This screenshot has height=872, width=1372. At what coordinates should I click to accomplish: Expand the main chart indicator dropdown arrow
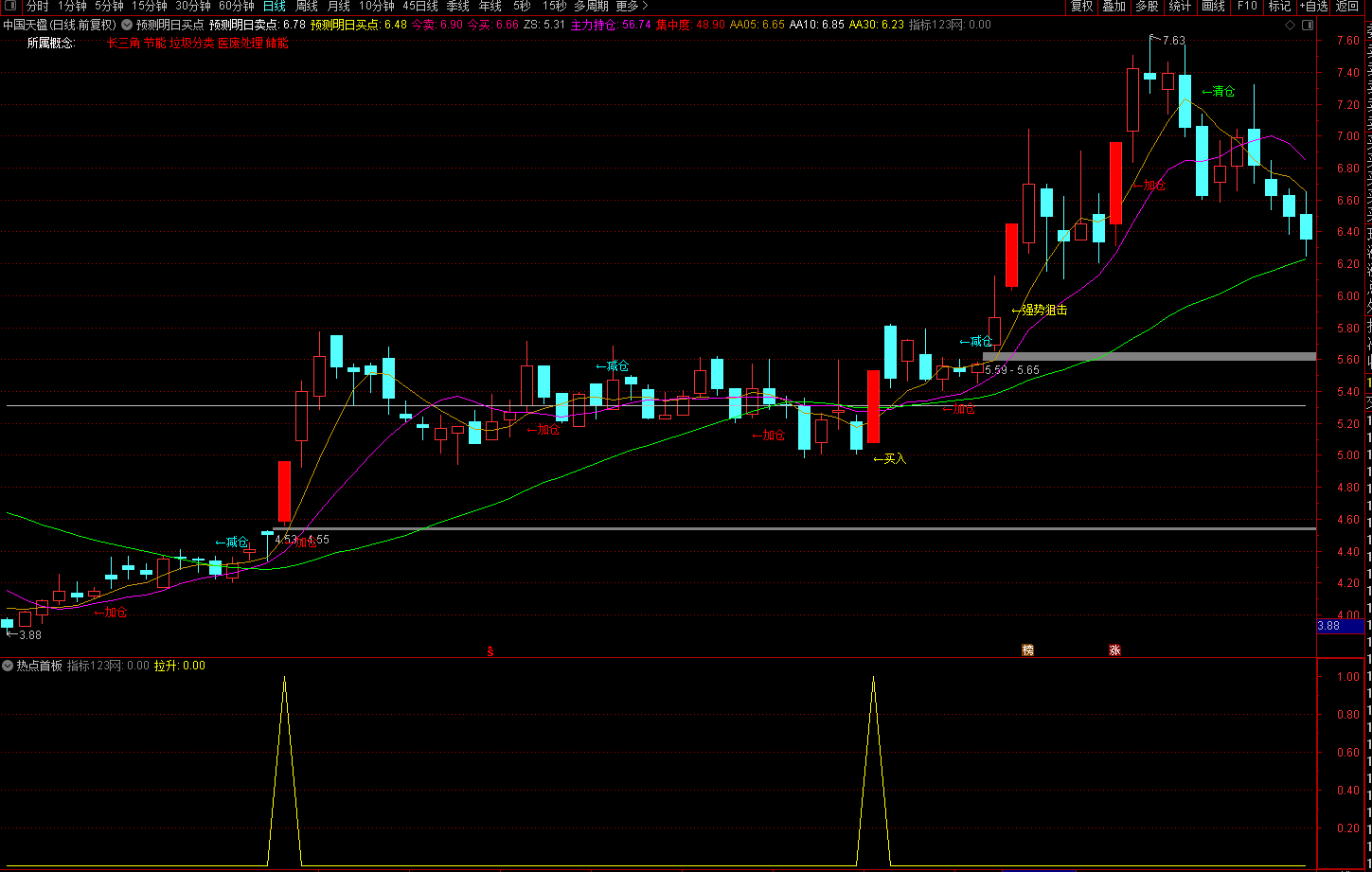tap(127, 25)
